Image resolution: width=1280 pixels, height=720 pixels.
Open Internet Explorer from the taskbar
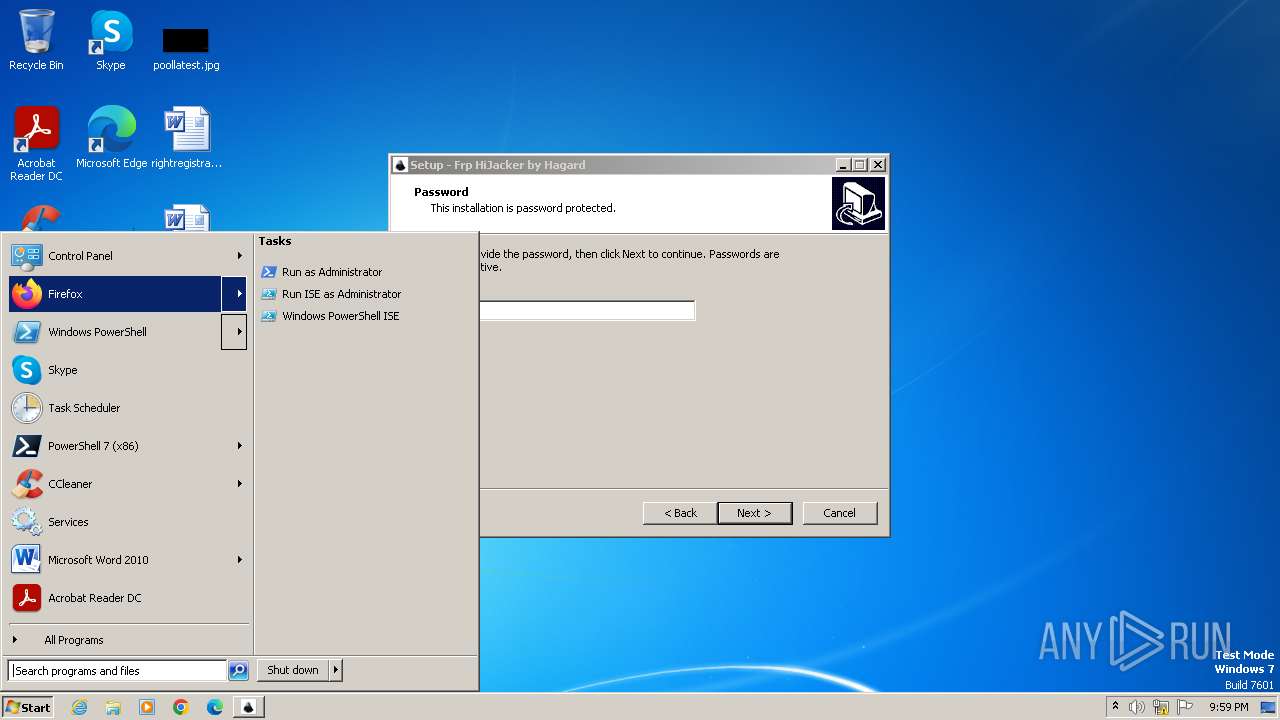pos(80,707)
